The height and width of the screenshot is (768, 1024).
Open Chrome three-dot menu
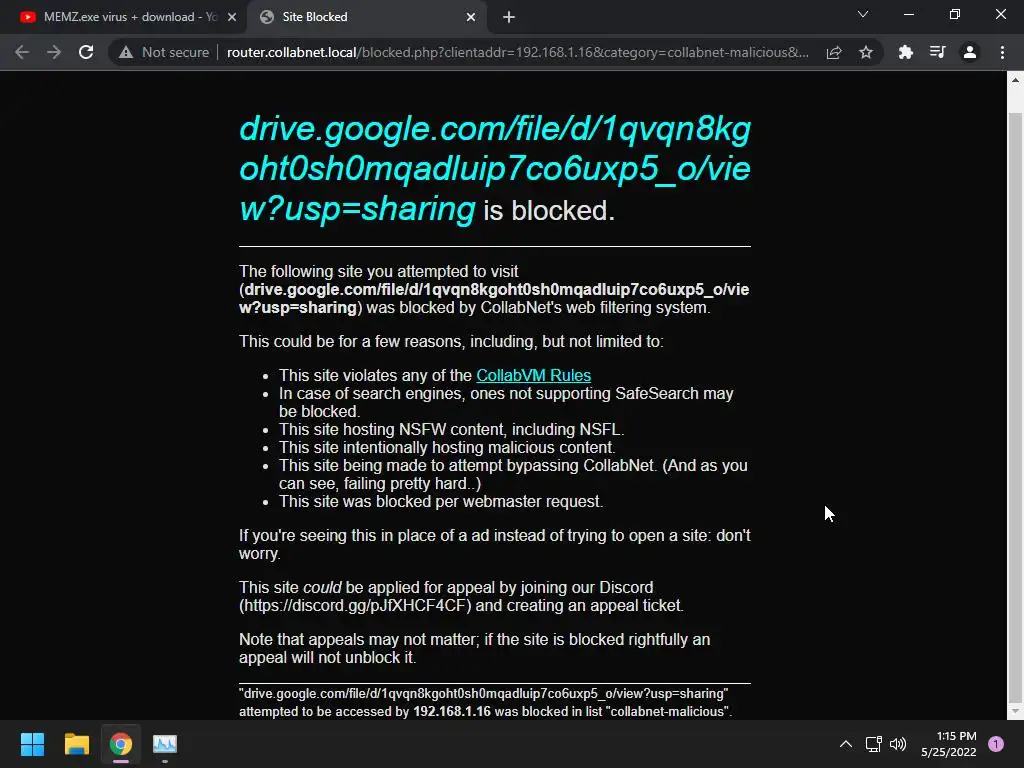[1002, 52]
